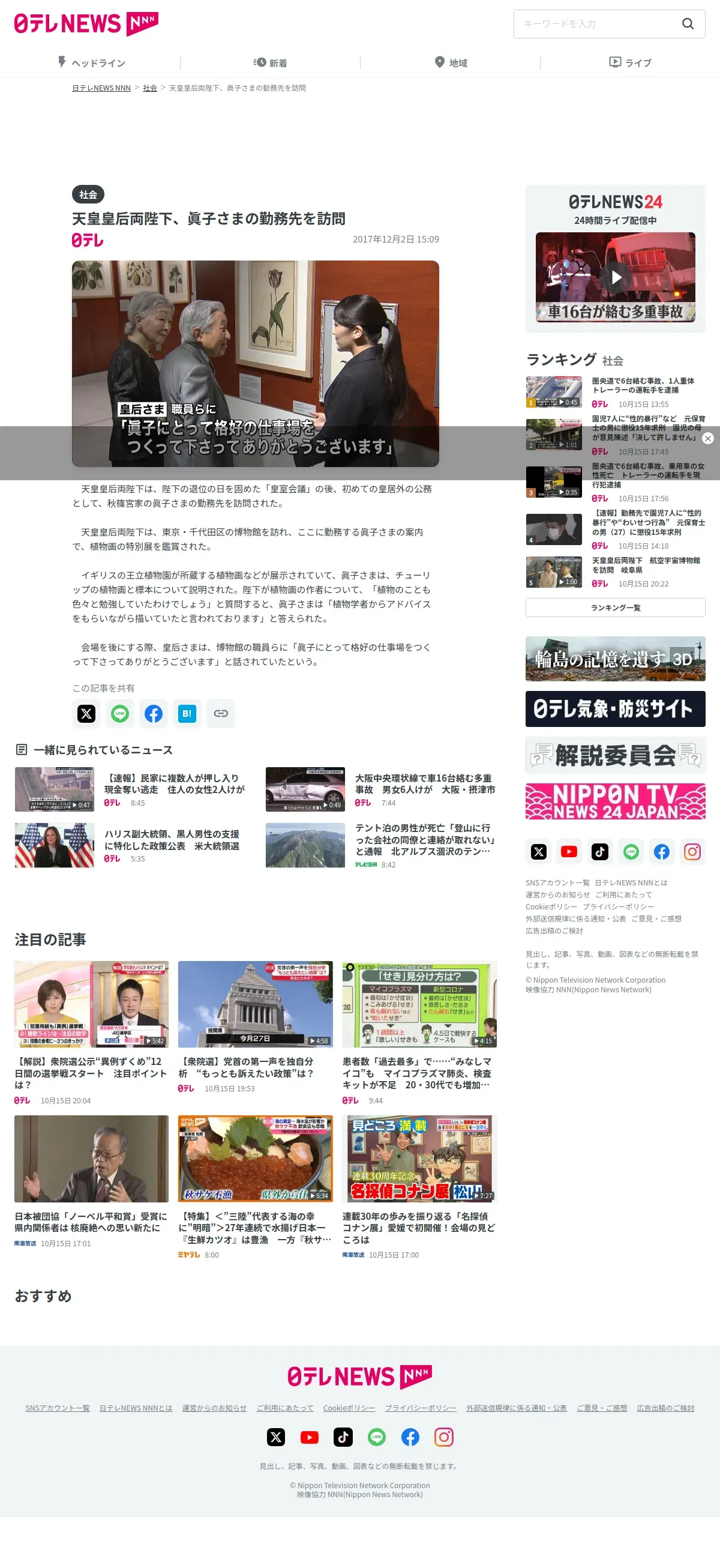This screenshot has width=720, height=1568.
Task: Open footer SNSアカウント一覧 link
Action: [x=57, y=1408]
